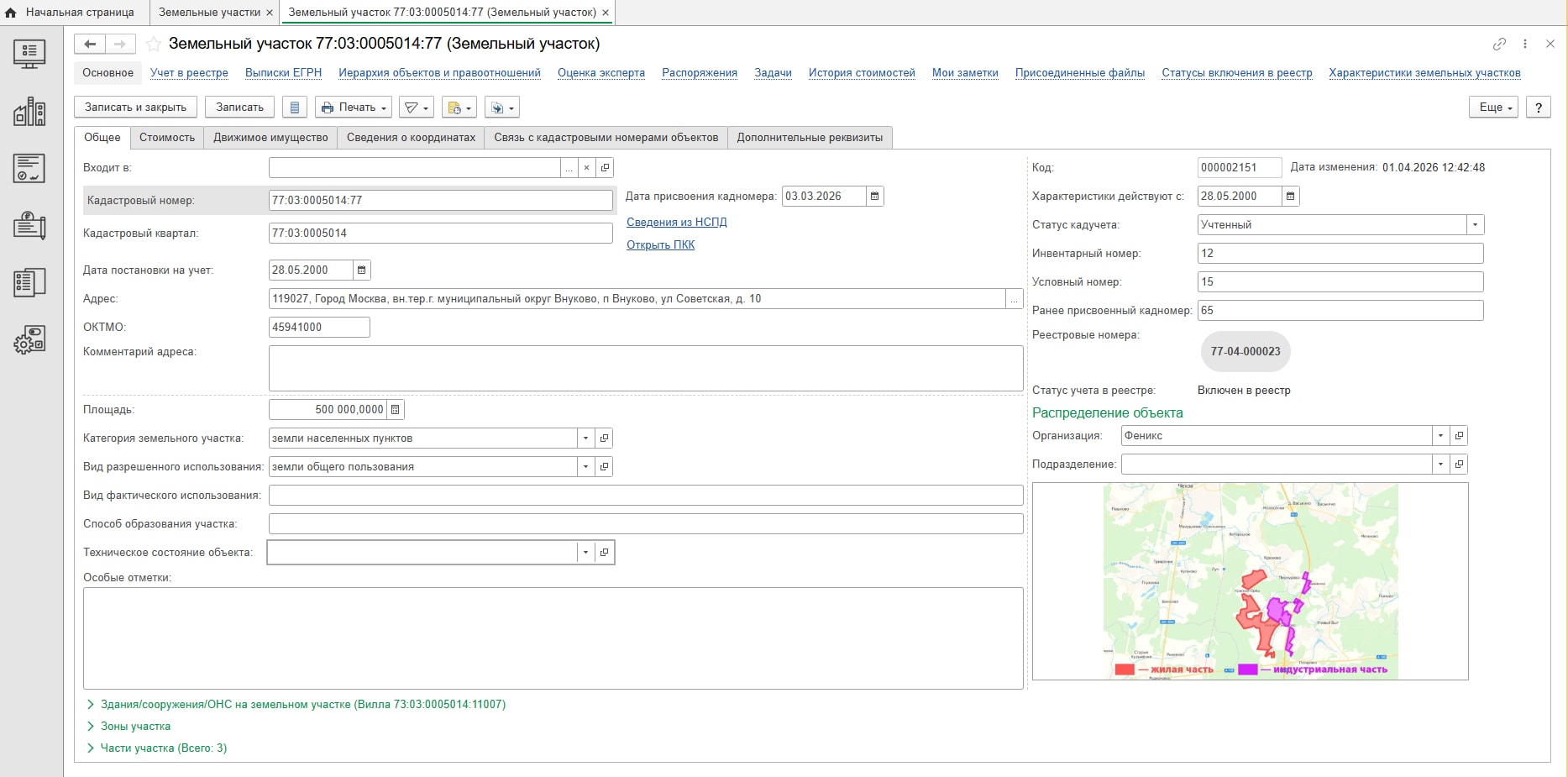Switch to the Стоимость tab
1568x777 pixels.
pos(167,138)
